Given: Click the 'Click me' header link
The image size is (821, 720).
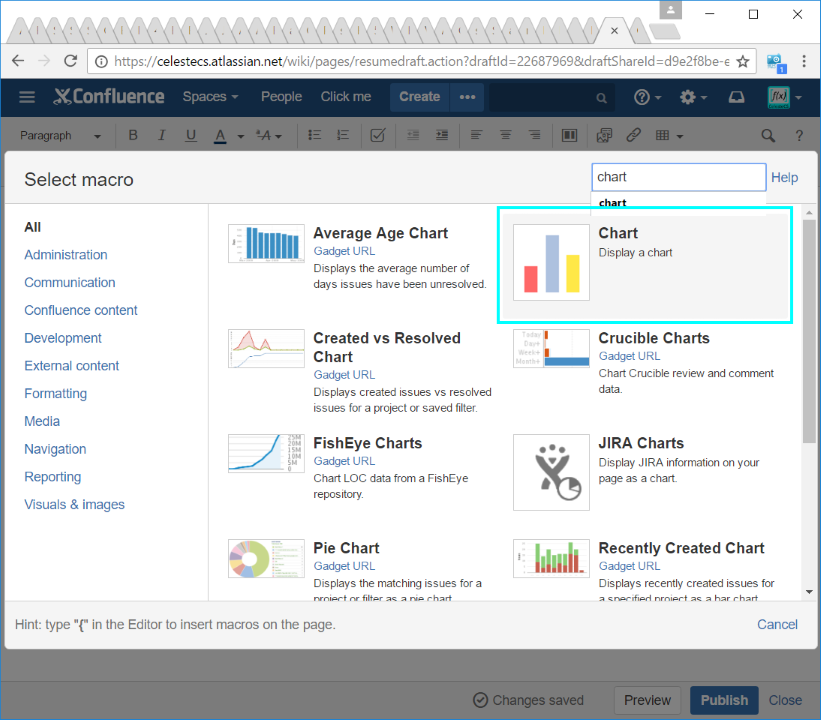Looking at the screenshot, I should (x=346, y=97).
